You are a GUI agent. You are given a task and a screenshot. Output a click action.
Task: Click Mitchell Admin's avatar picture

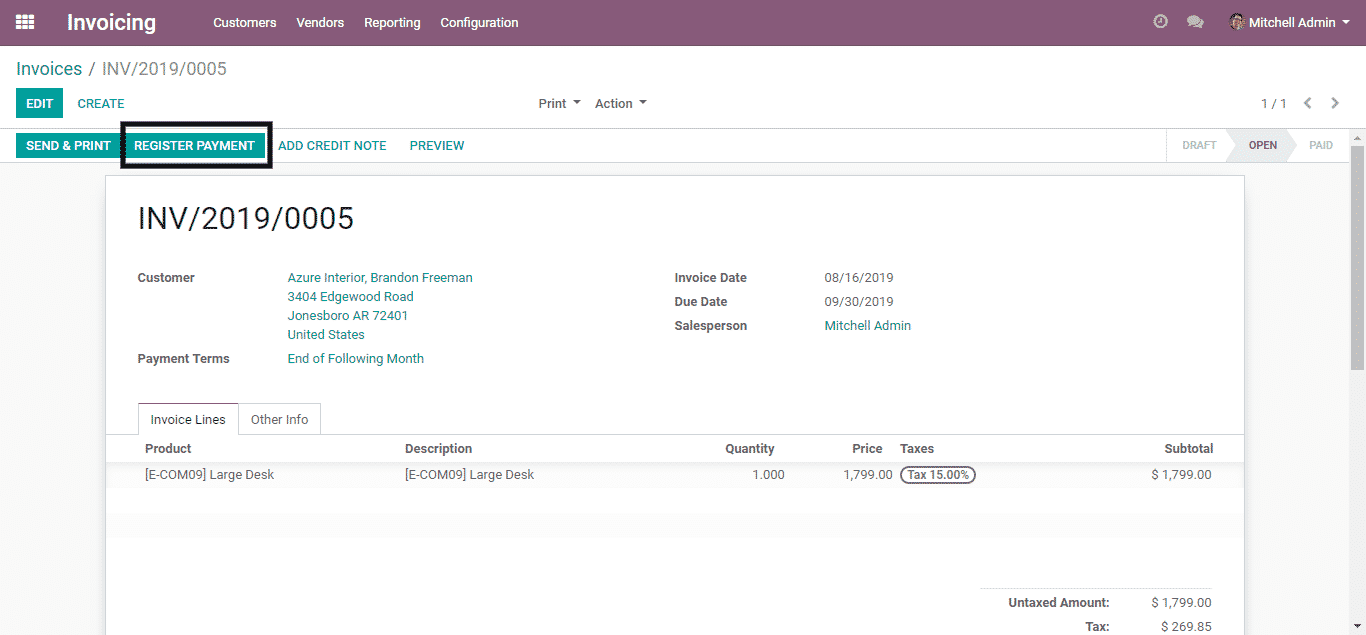1237,22
